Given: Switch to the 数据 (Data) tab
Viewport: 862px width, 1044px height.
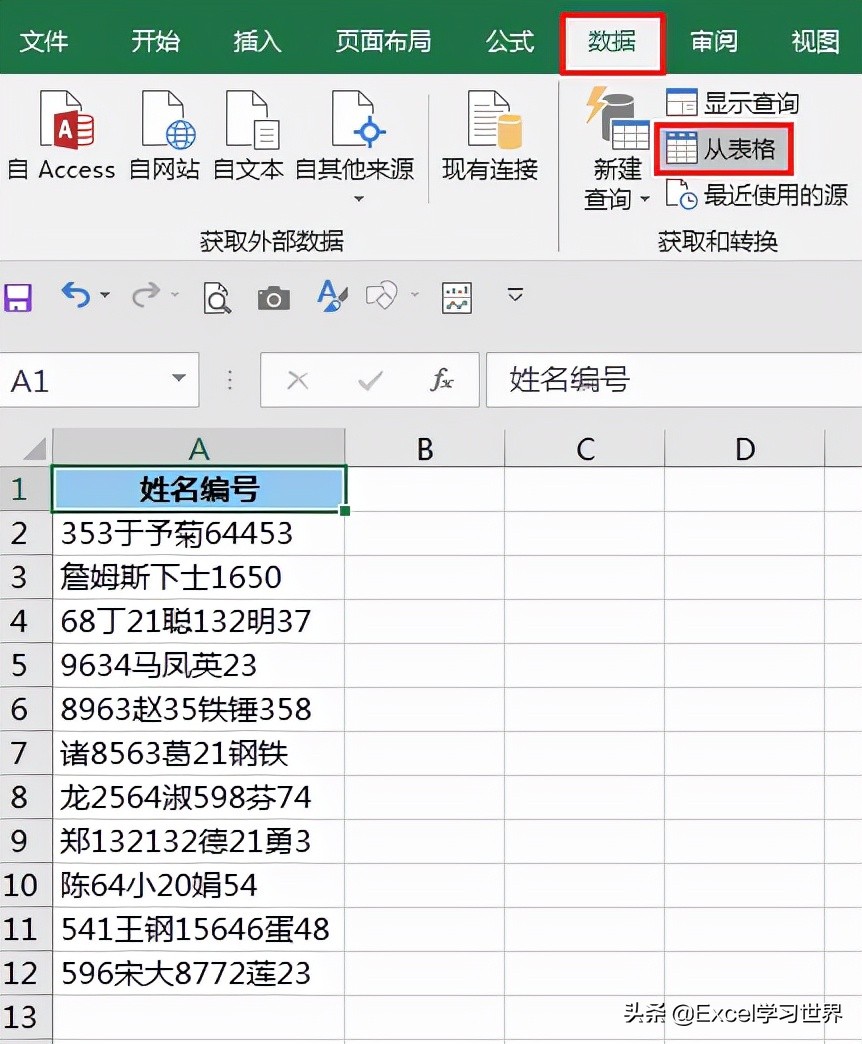Looking at the screenshot, I should tap(612, 41).
